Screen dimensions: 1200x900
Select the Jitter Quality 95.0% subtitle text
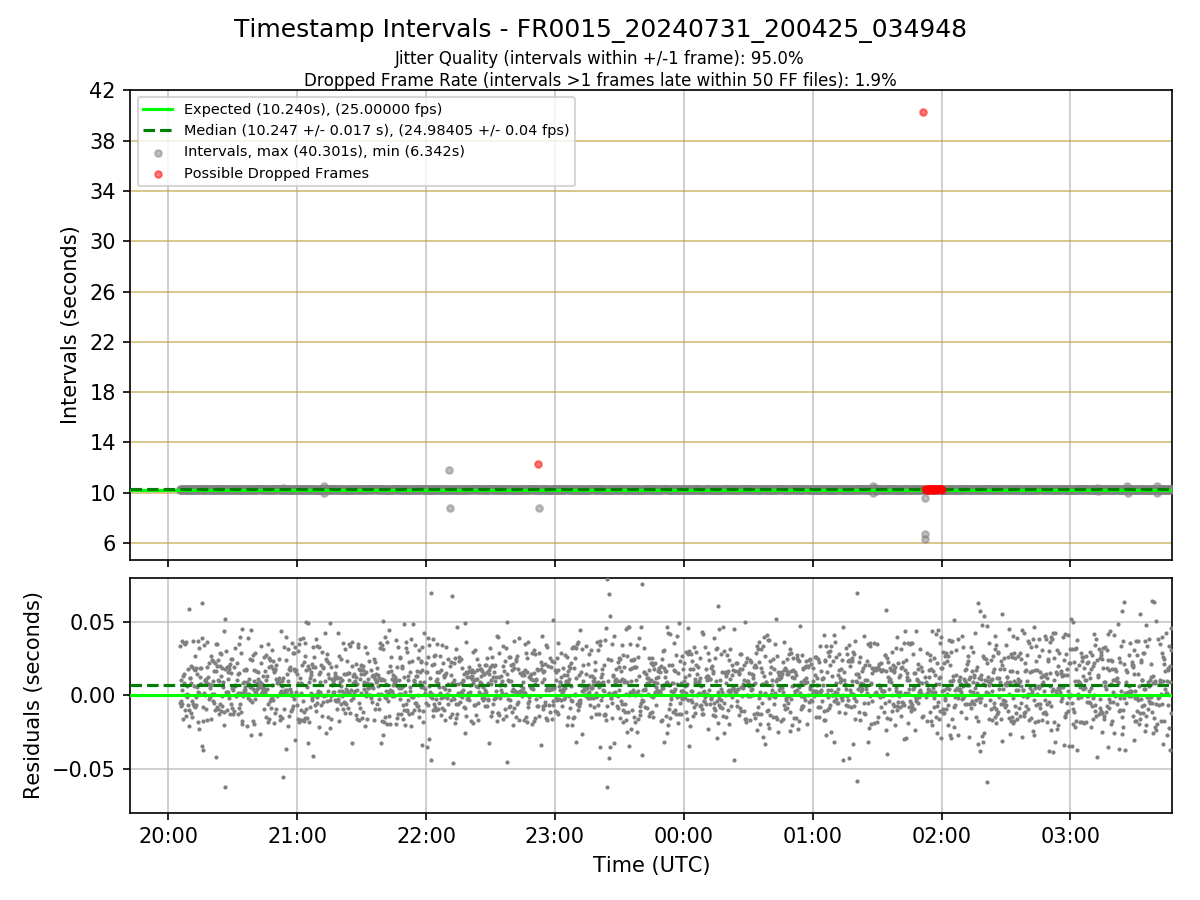(599, 58)
